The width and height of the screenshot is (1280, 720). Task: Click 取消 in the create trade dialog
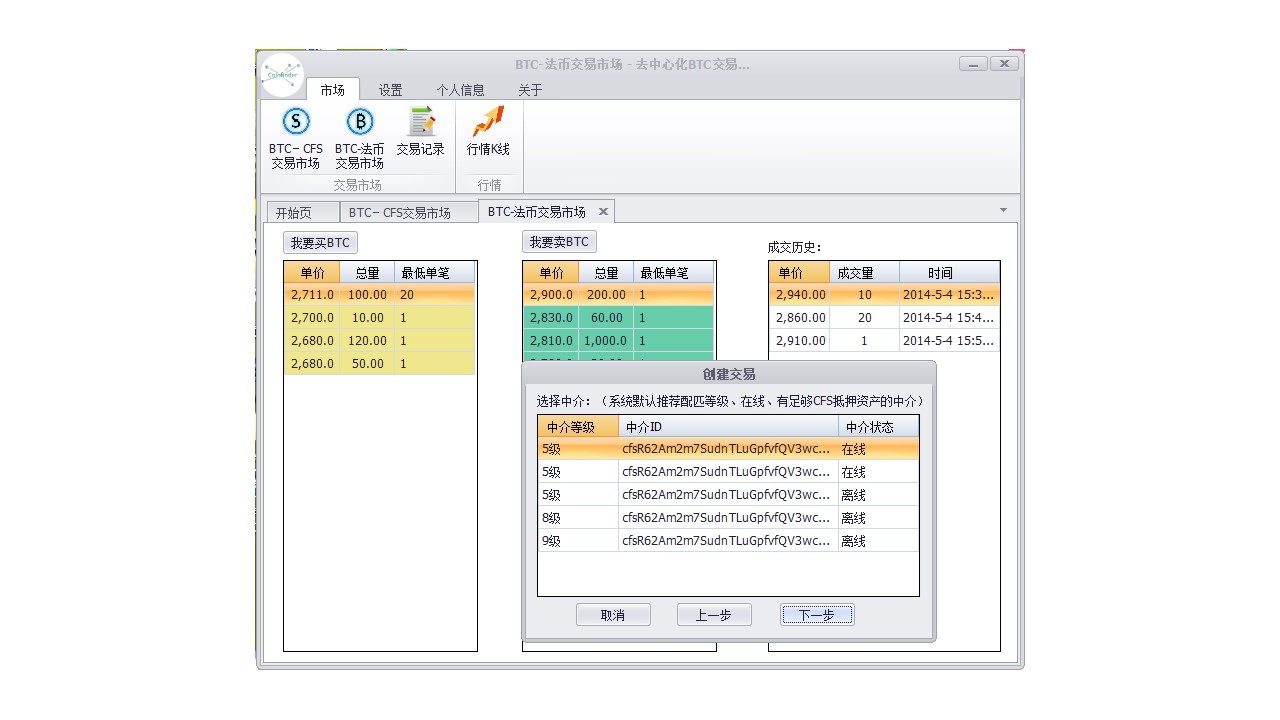tap(613, 615)
